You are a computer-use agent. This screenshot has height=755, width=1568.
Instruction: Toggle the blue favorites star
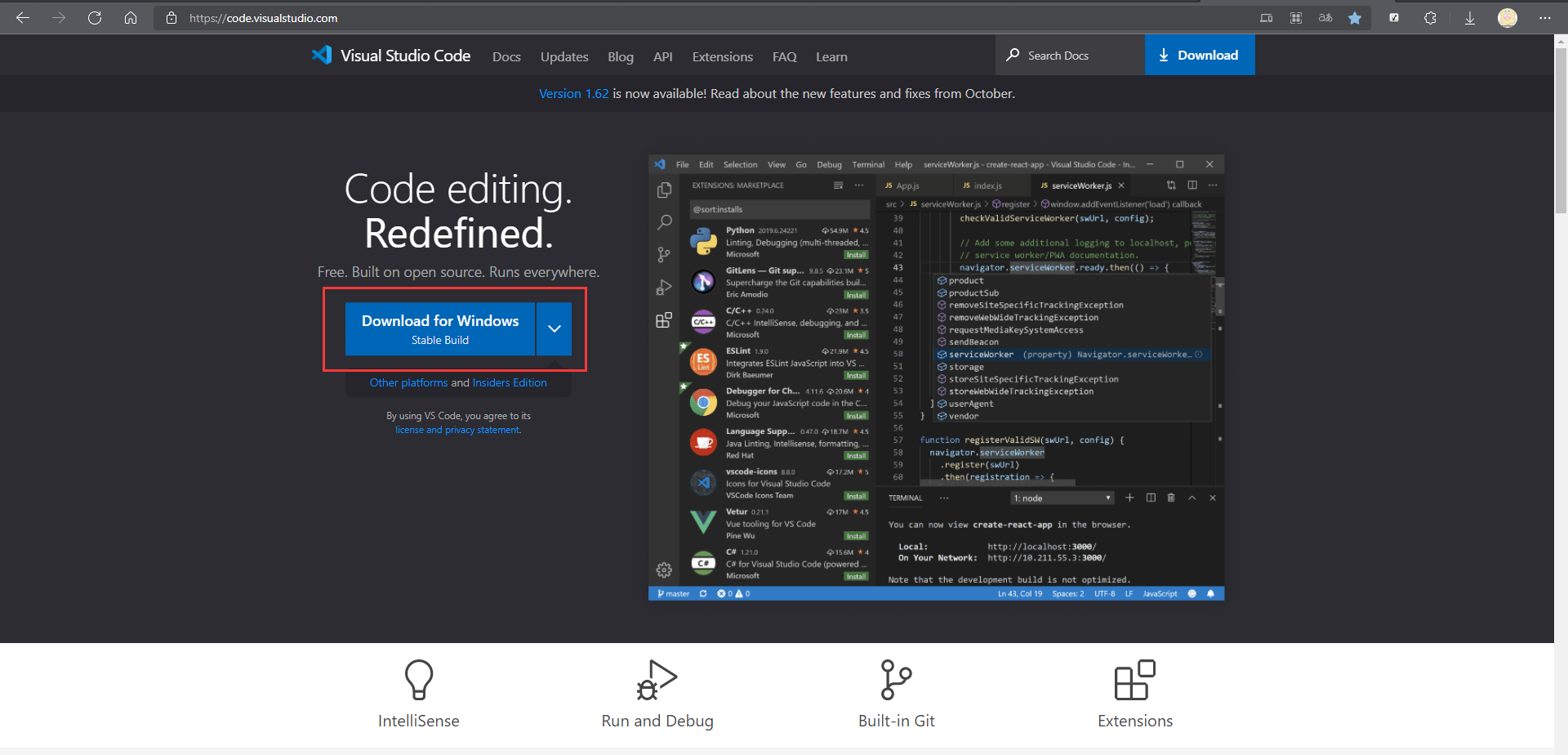pyautogui.click(x=1355, y=17)
